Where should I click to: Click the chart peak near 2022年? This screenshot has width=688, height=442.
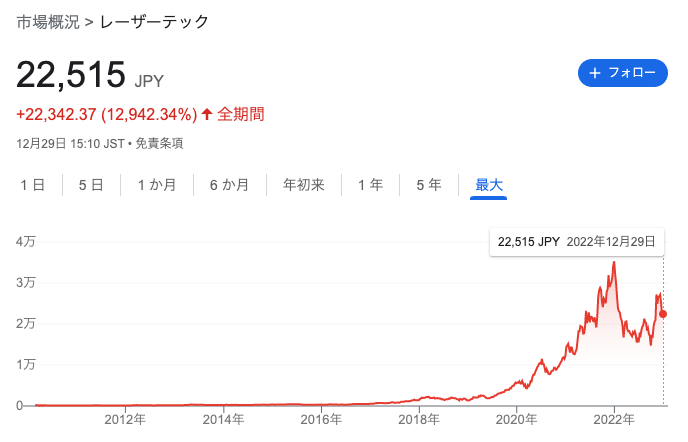(614, 262)
